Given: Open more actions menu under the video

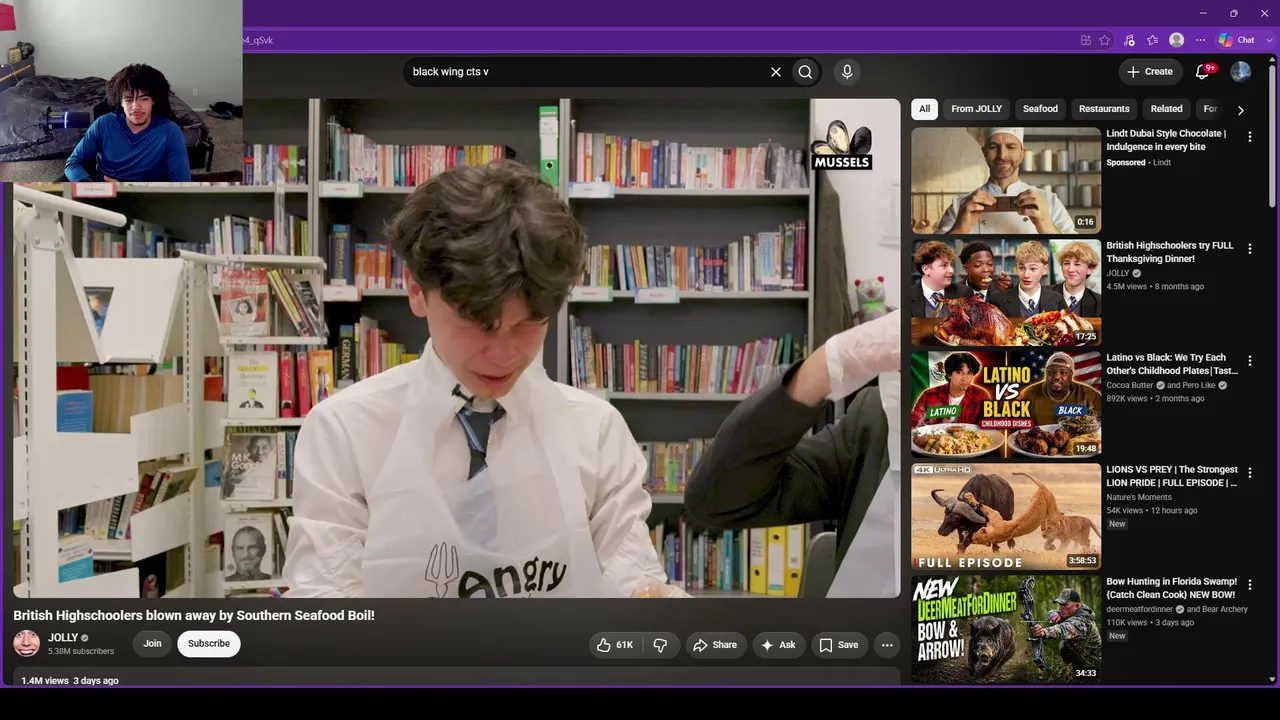Looking at the screenshot, I should pyautogui.click(x=887, y=645).
